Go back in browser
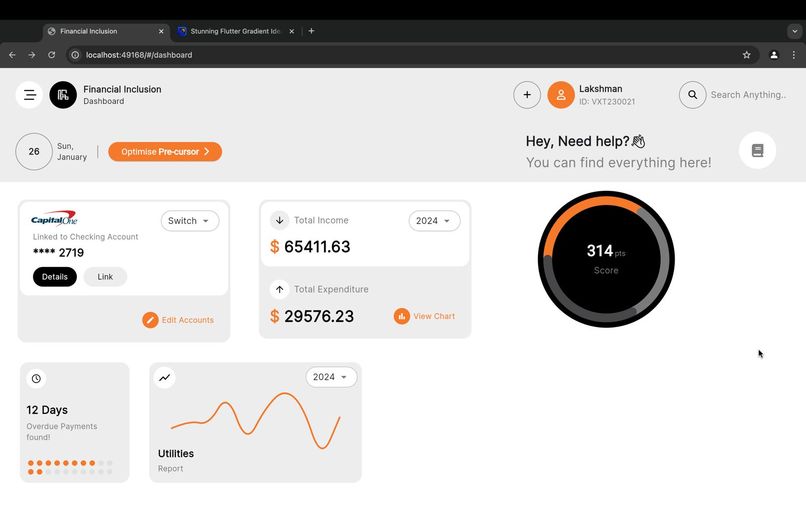The image size is (806, 524). click(x=12, y=55)
